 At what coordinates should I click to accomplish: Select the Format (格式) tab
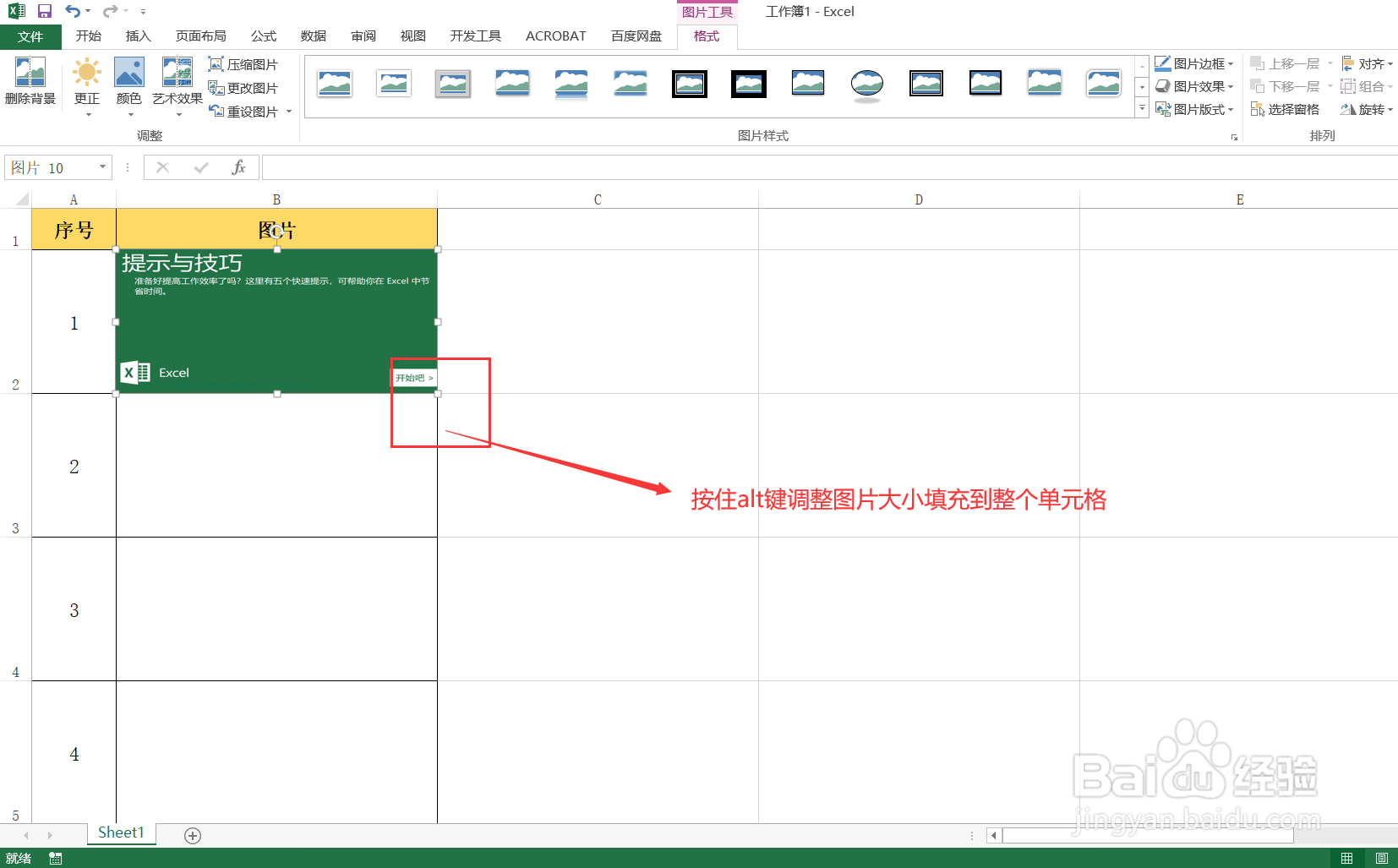(707, 36)
